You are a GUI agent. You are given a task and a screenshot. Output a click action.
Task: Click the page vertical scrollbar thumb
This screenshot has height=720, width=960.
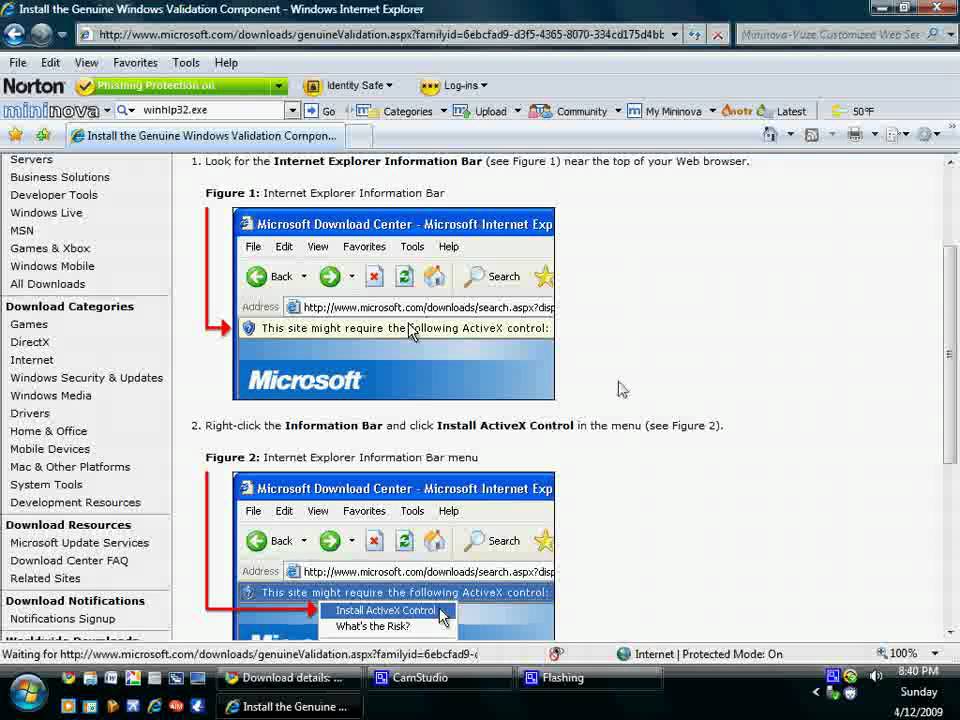pyautogui.click(x=949, y=354)
